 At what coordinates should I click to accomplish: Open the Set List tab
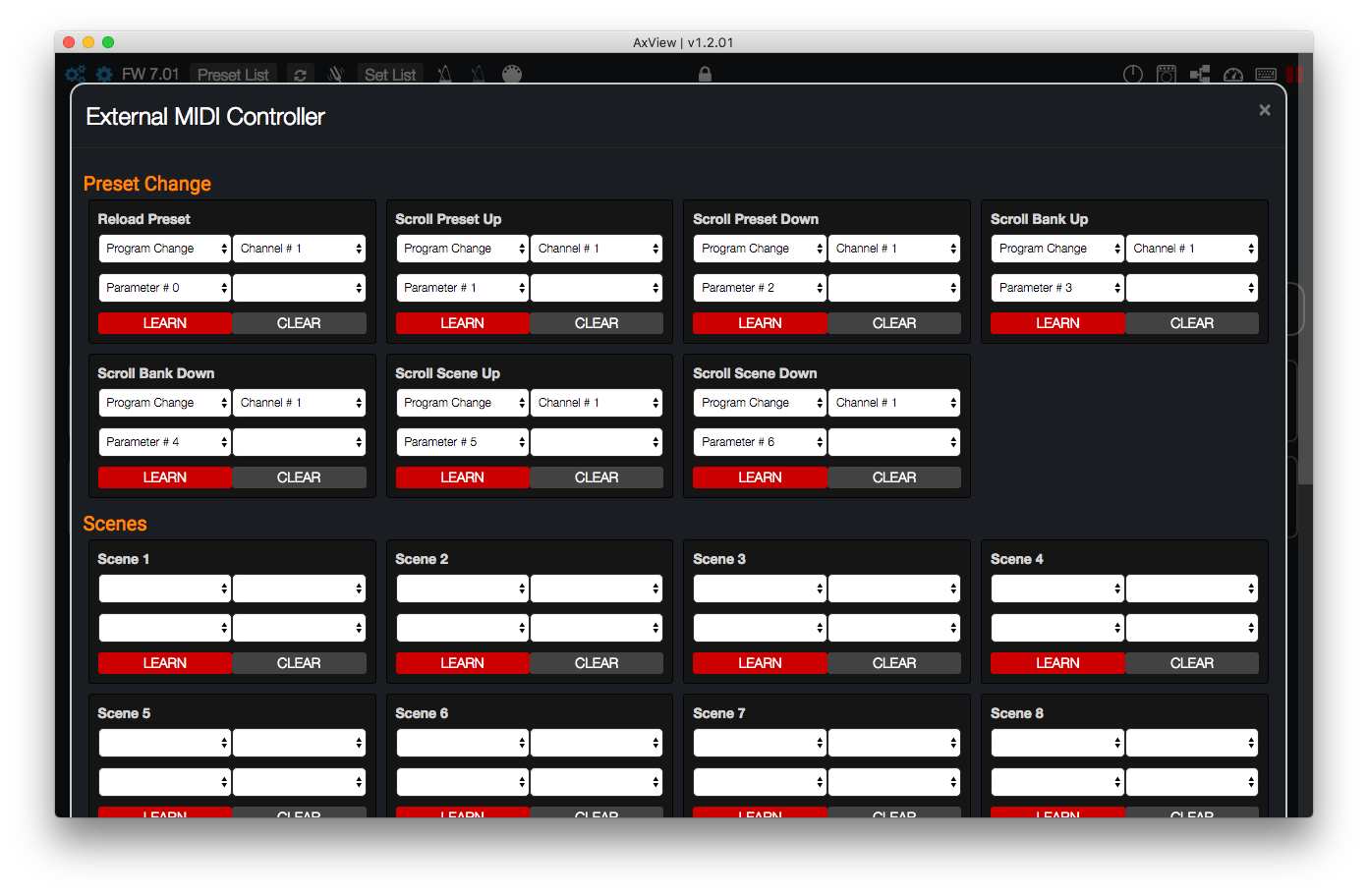pyautogui.click(x=390, y=75)
